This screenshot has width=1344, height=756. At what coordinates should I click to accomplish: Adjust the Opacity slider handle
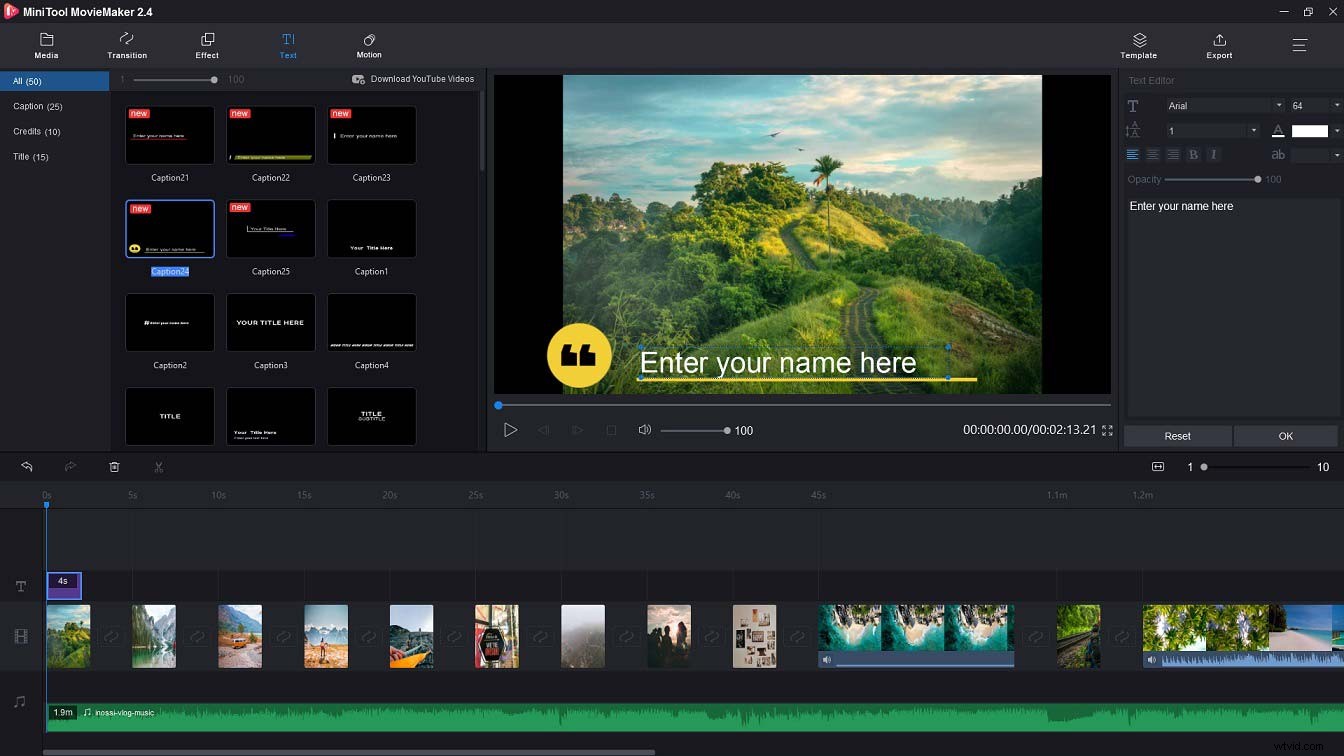point(1256,179)
